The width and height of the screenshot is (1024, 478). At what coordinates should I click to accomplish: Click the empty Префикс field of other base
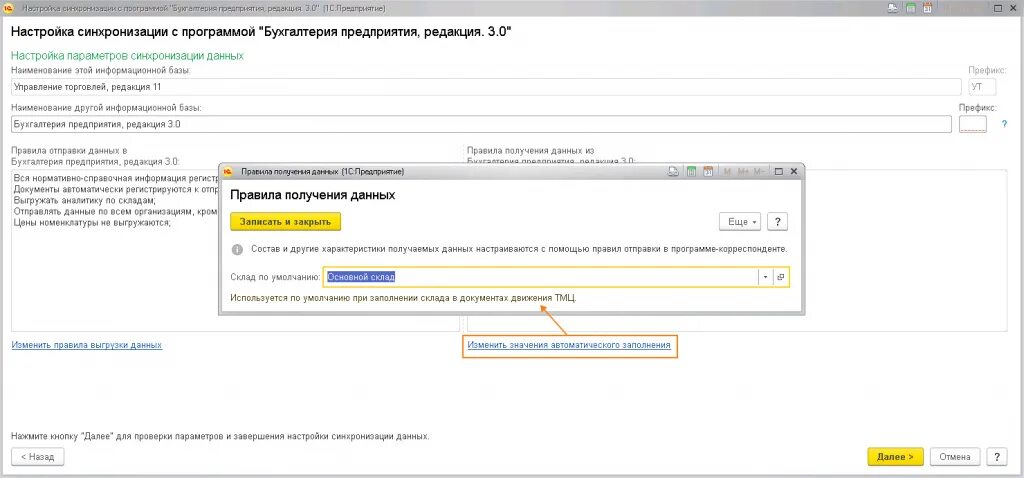(972, 124)
